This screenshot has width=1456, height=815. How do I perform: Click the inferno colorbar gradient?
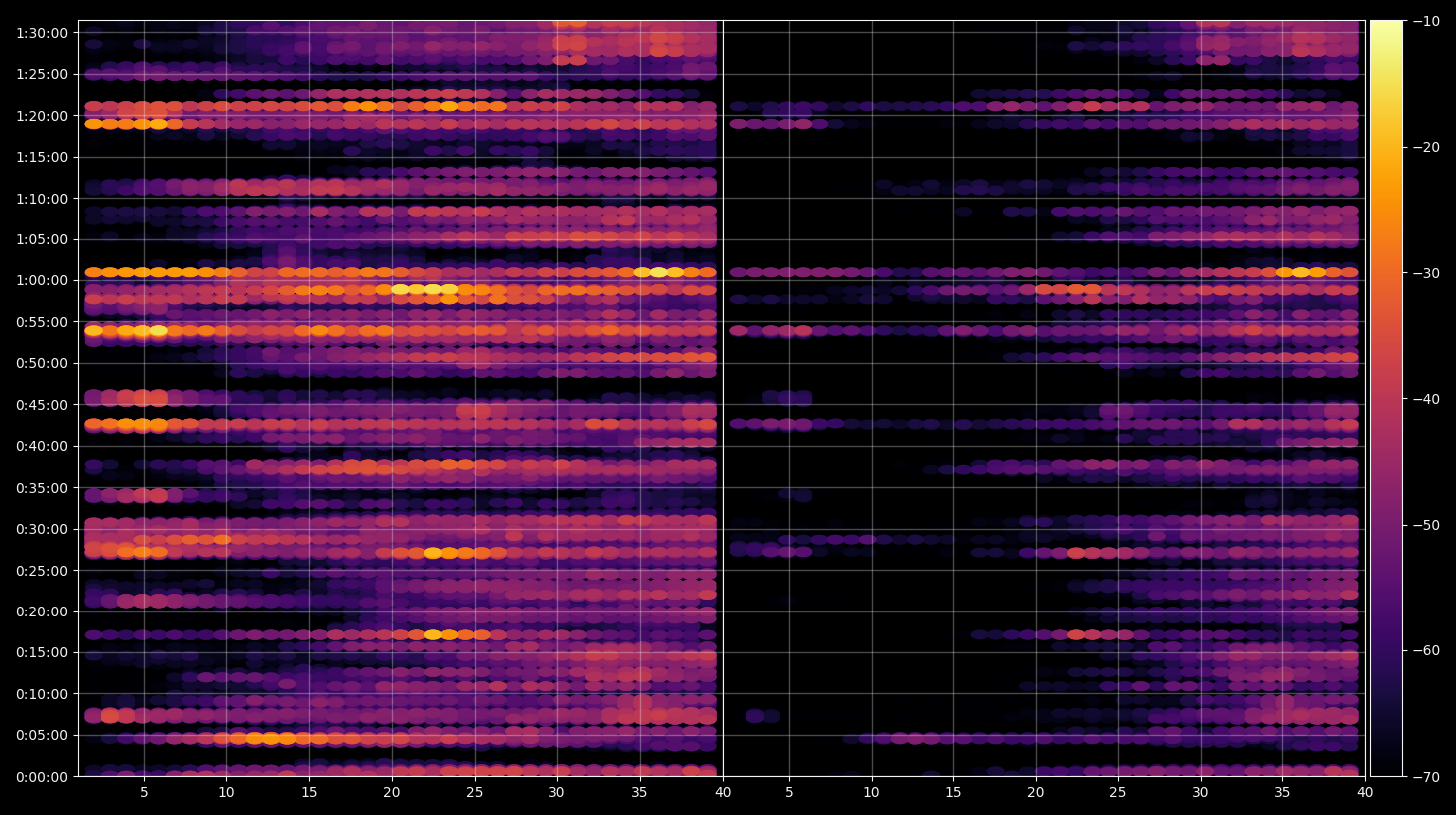point(1386,398)
